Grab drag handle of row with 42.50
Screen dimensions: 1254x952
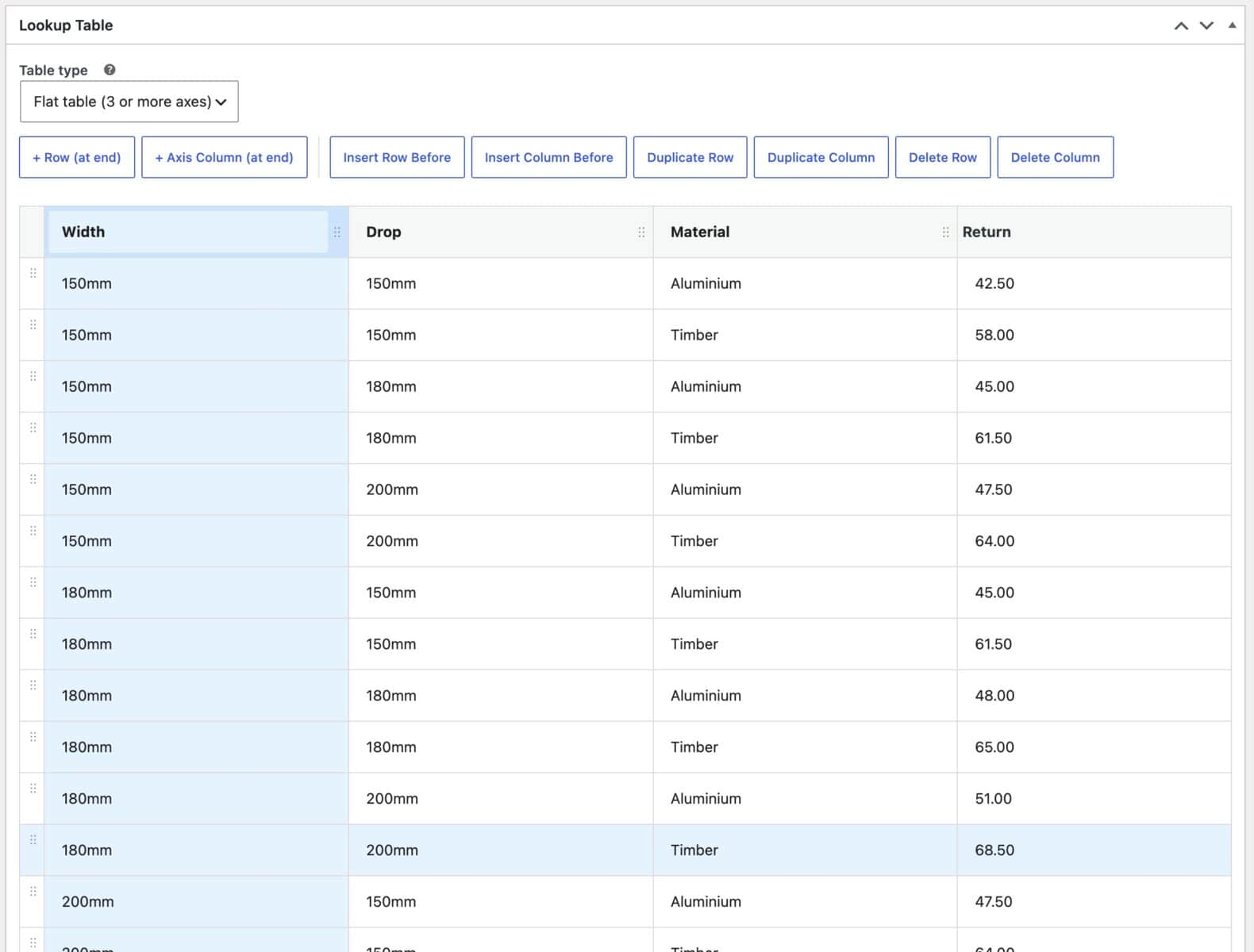[33, 273]
